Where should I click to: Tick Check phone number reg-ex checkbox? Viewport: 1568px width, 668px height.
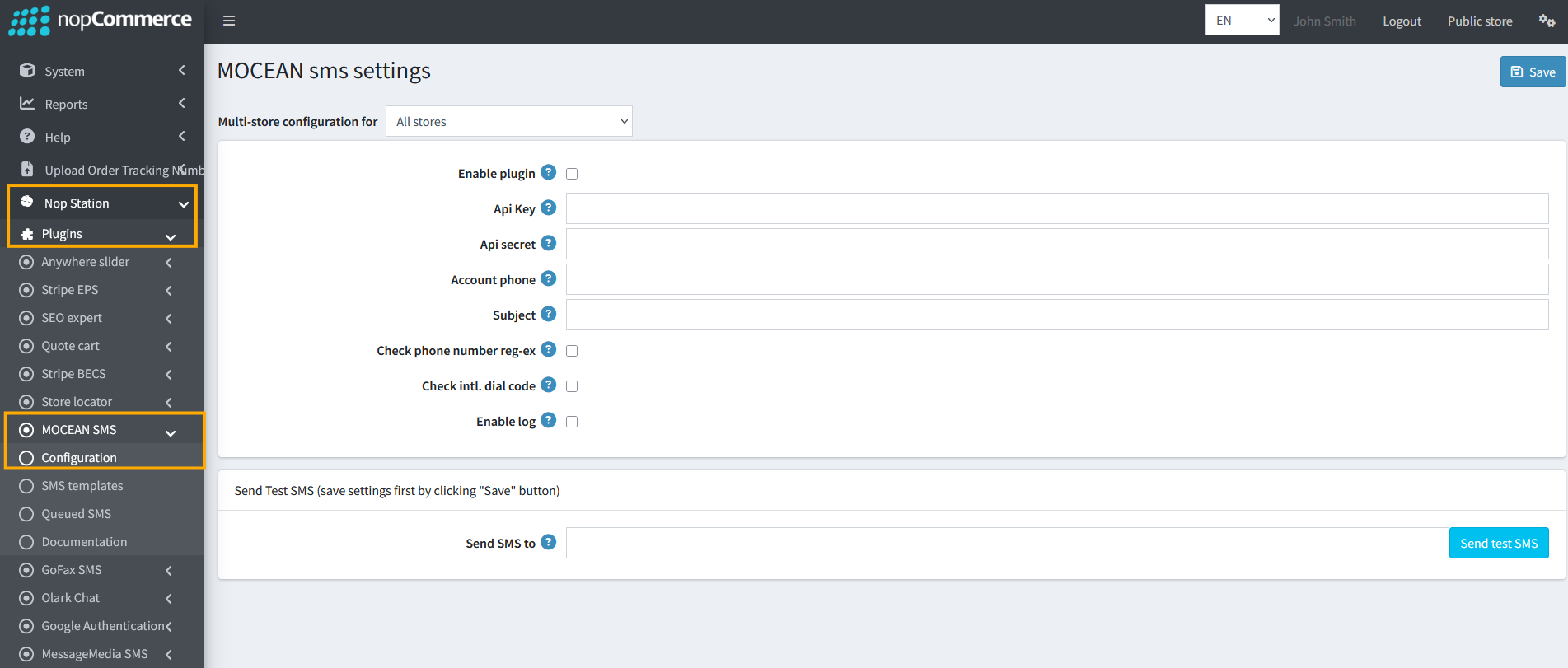[x=572, y=351]
